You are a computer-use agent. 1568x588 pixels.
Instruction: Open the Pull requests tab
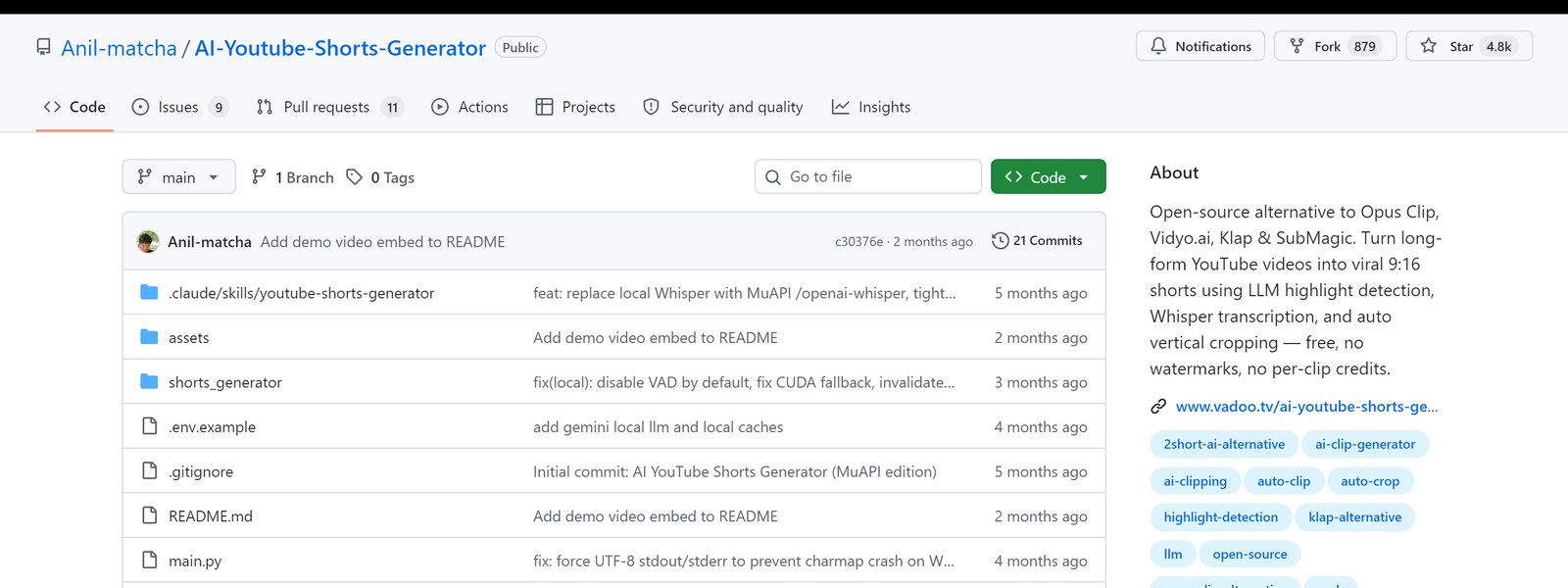pos(330,107)
